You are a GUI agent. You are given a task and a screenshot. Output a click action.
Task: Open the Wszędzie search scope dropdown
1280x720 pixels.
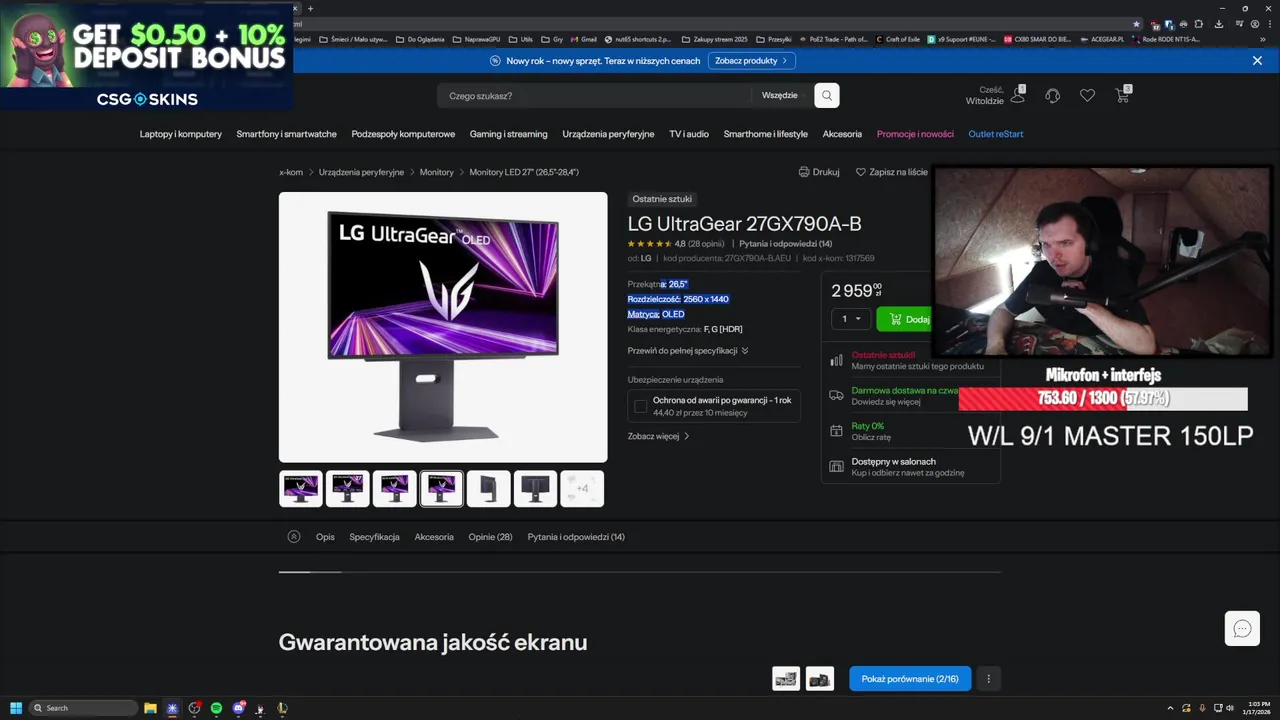785,96
